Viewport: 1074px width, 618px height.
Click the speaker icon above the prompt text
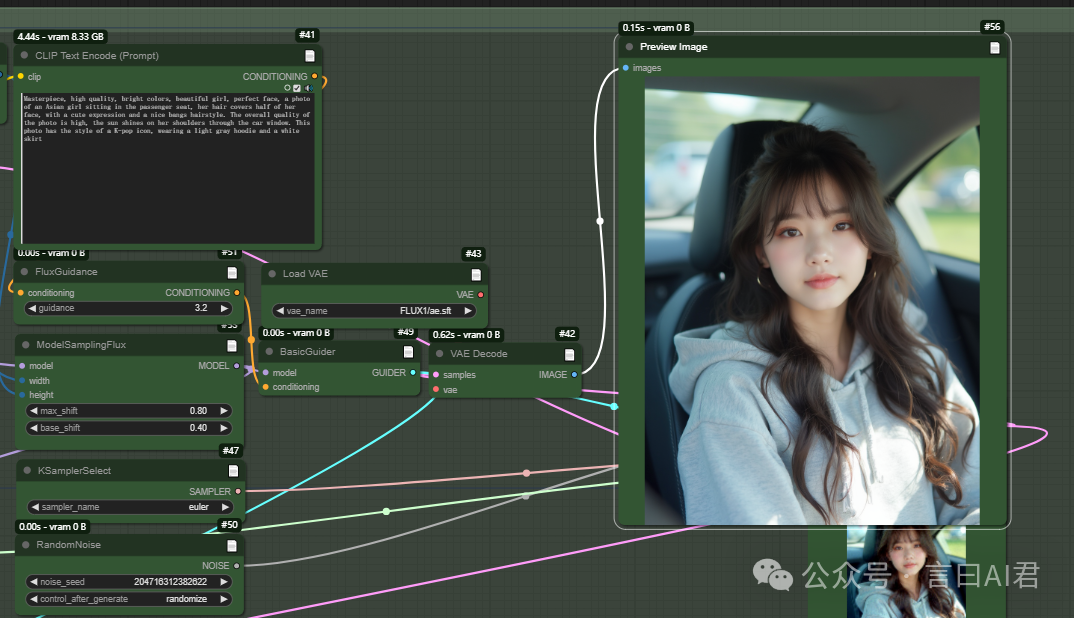309,88
